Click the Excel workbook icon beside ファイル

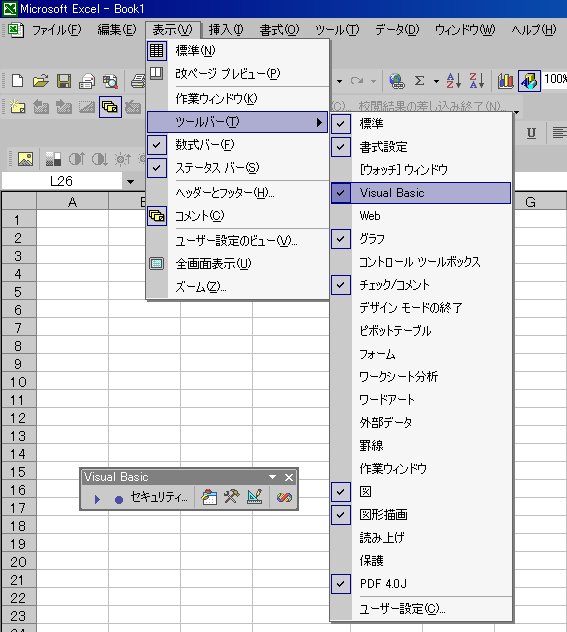click(16, 30)
